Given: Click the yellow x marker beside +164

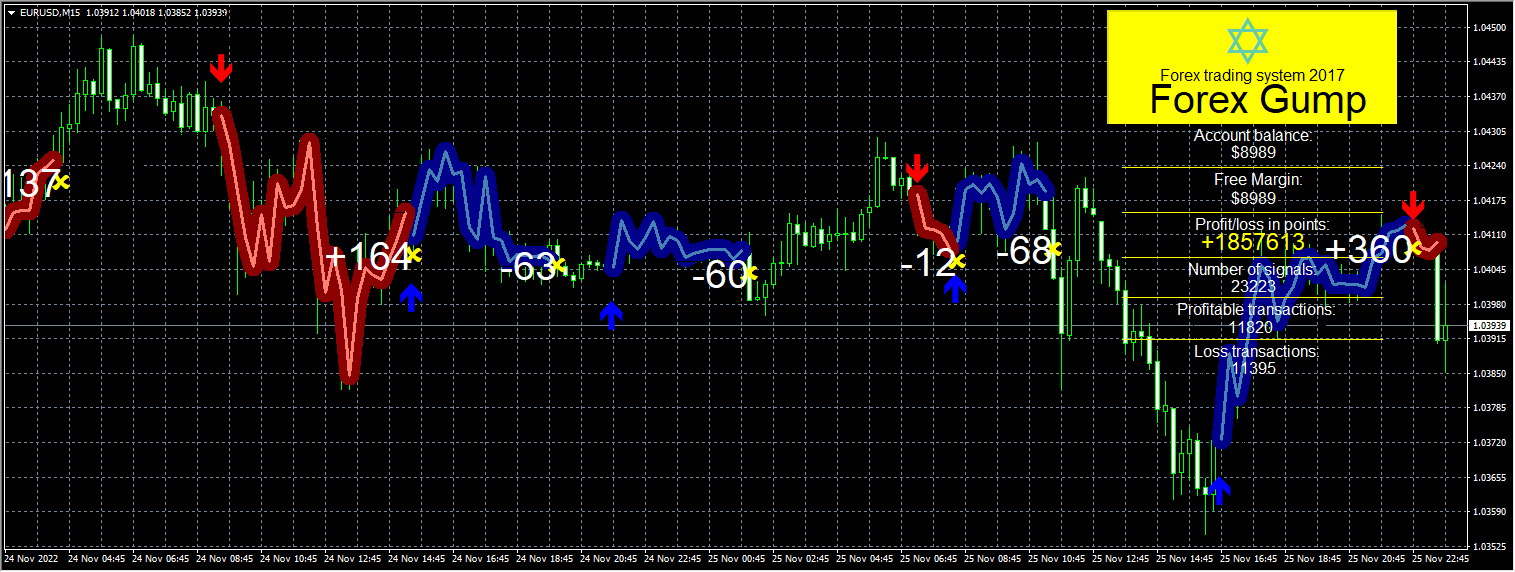Looking at the screenshot, I should (414, 254).
